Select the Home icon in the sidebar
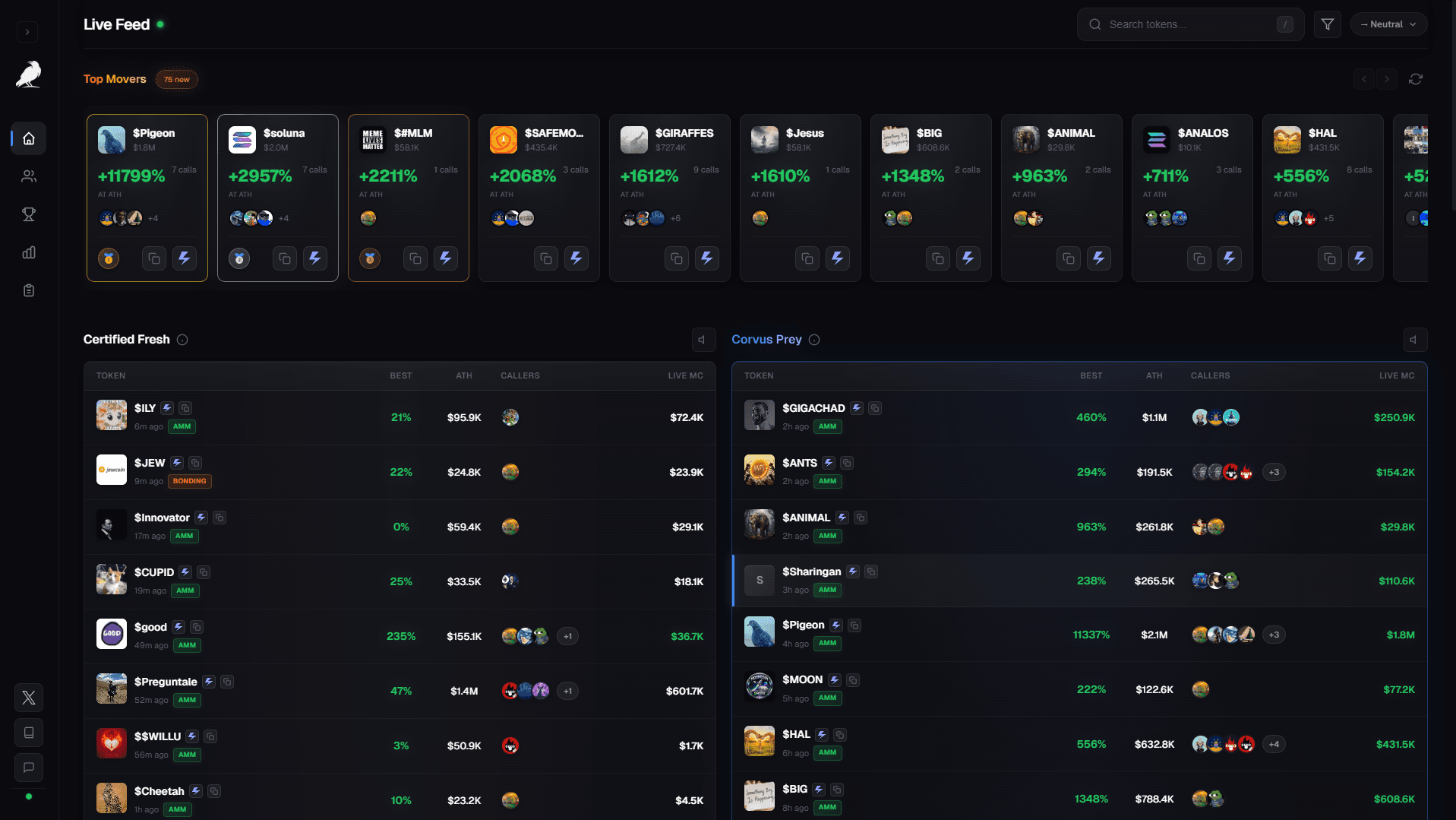 (x=28, y=138)
